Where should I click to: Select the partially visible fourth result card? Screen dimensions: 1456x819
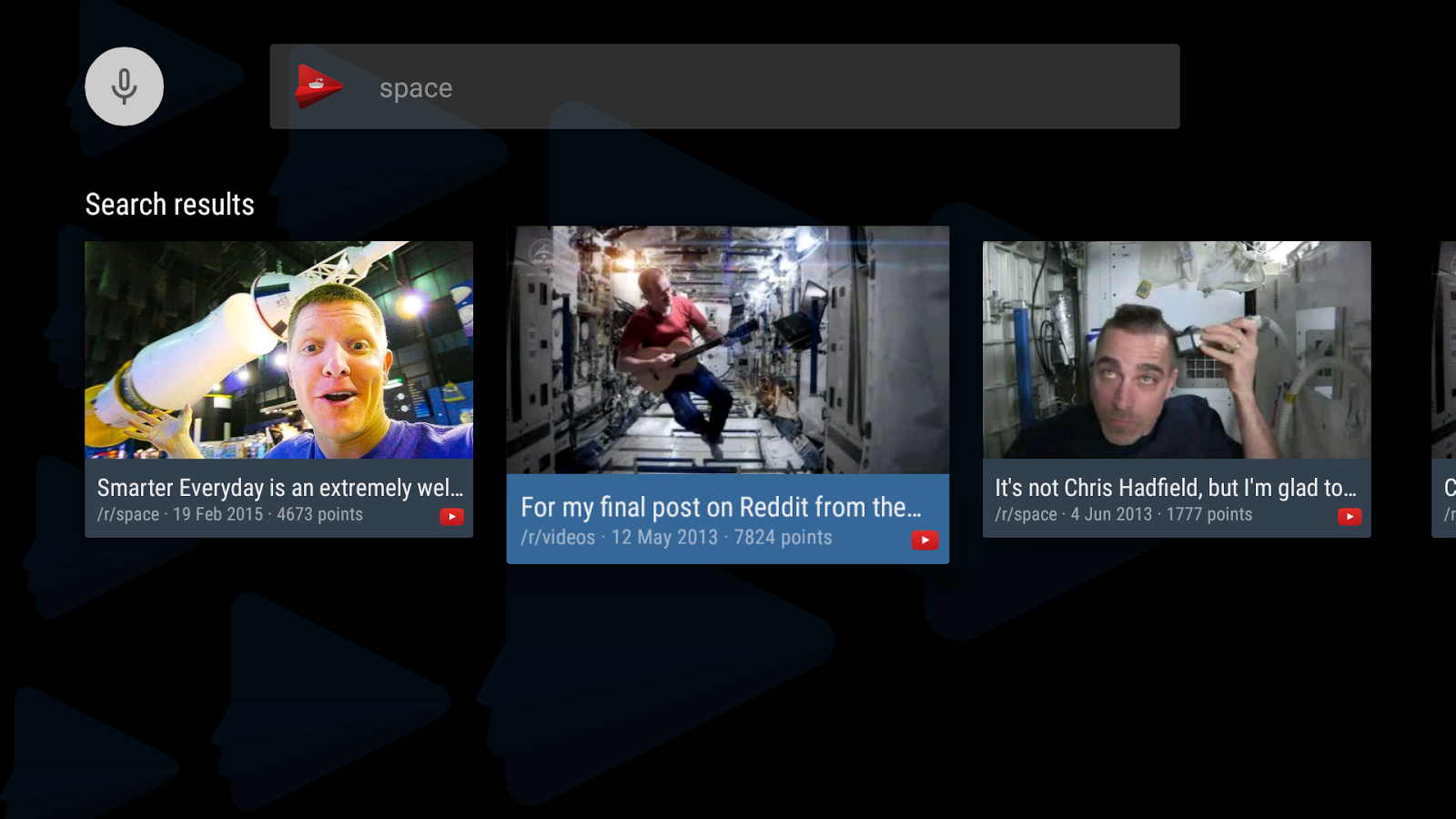click(x=1444, y=389)
